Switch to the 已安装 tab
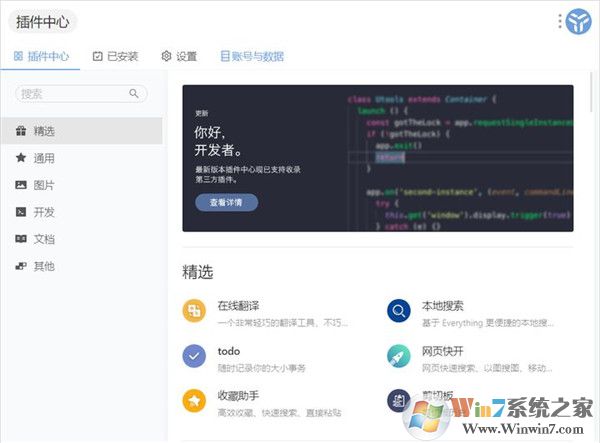The width and height of the screenshot is (600, 443). (115, 57)
